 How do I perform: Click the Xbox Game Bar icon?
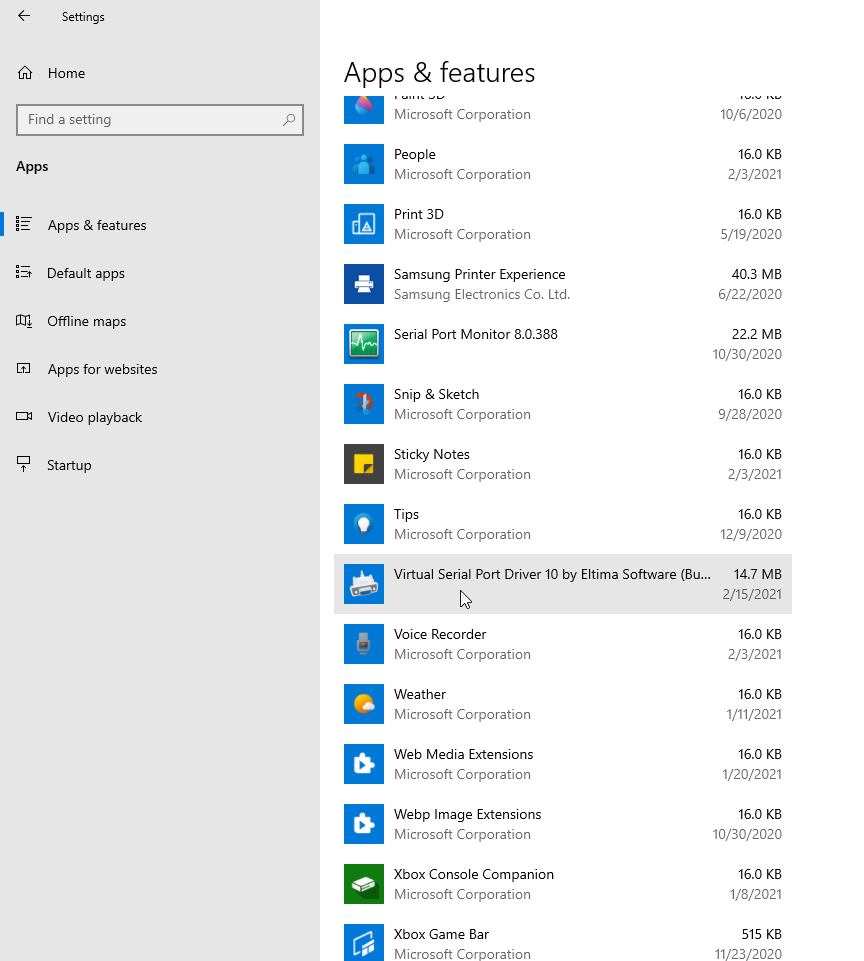coord(364,943)
